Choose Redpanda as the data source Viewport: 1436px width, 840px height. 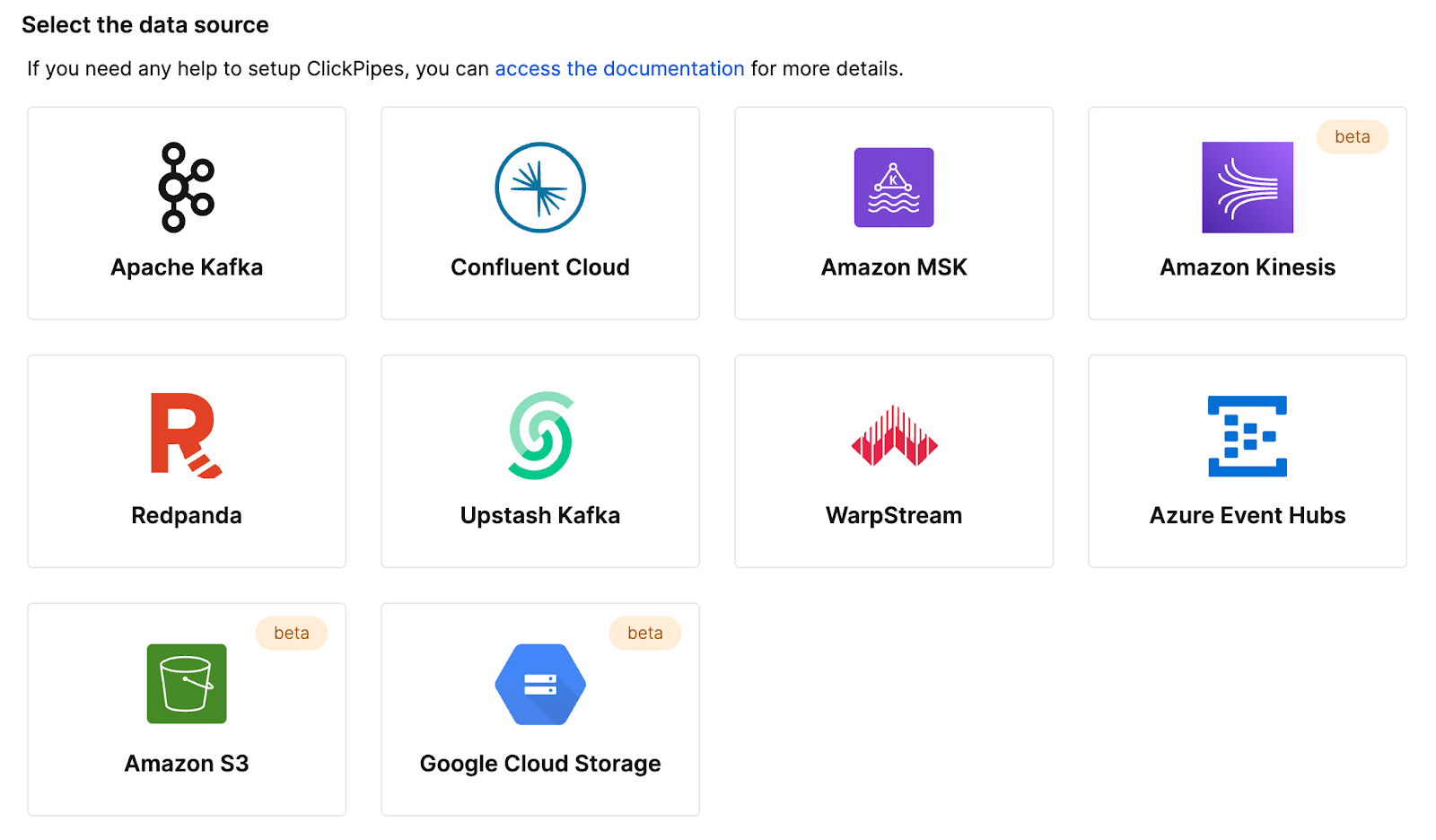186,461
